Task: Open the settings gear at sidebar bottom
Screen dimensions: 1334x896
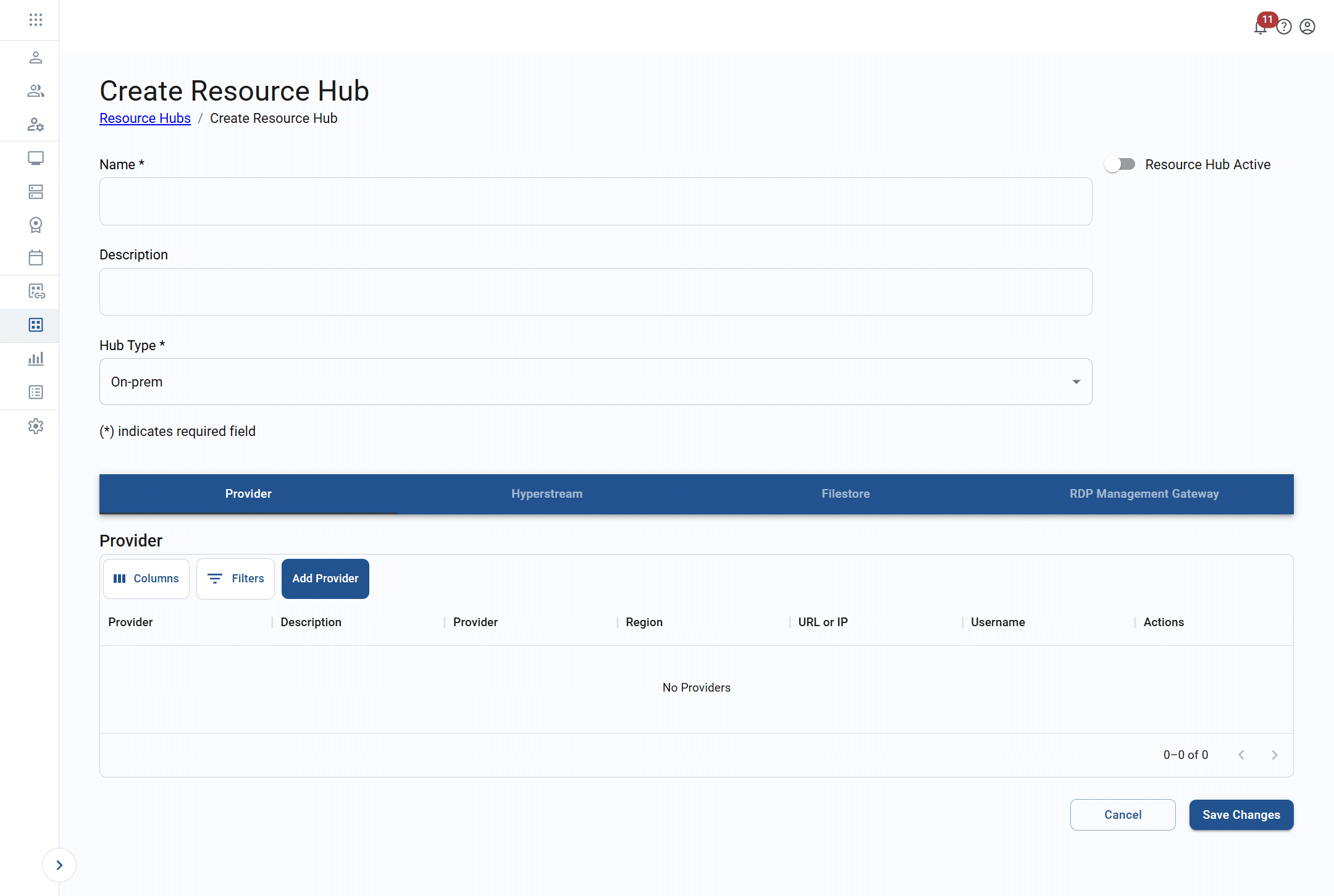Action: [35, 425]
